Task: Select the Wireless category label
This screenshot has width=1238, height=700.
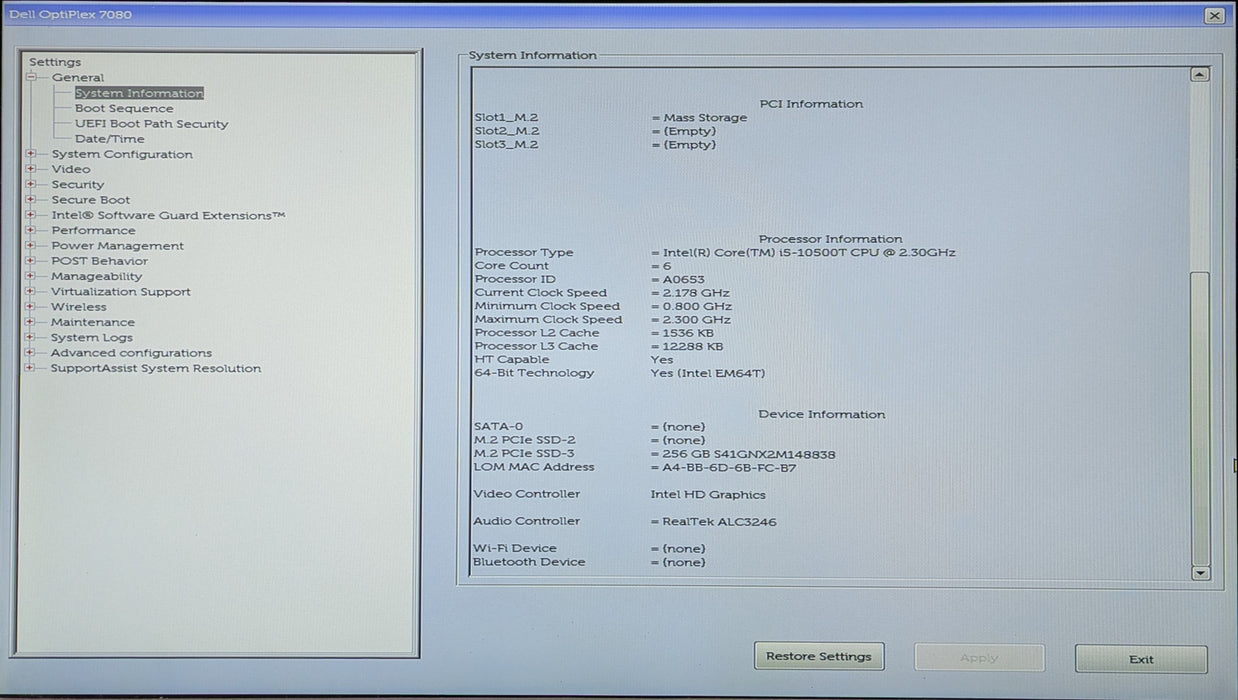Action: (x=79, y=307)
